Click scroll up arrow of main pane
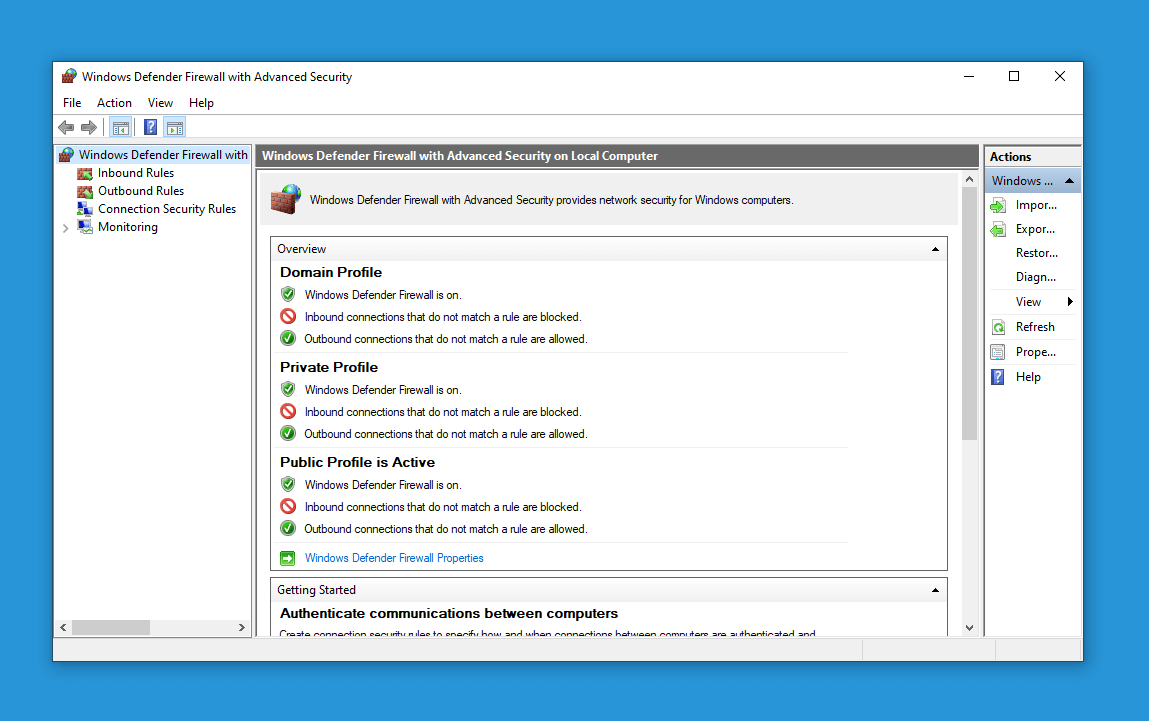The image size is (1149, 721). (x=969, y=180)
